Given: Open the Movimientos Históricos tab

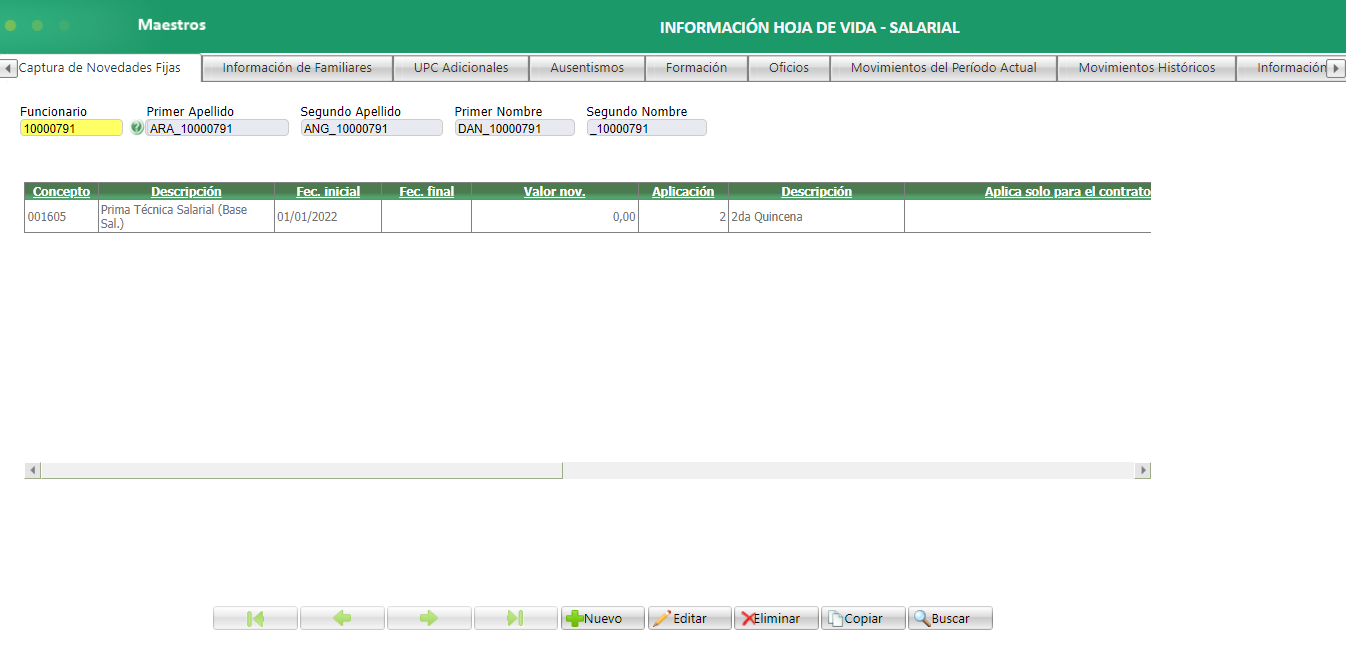Looking at the screenshot, I should coord(1146,68).
